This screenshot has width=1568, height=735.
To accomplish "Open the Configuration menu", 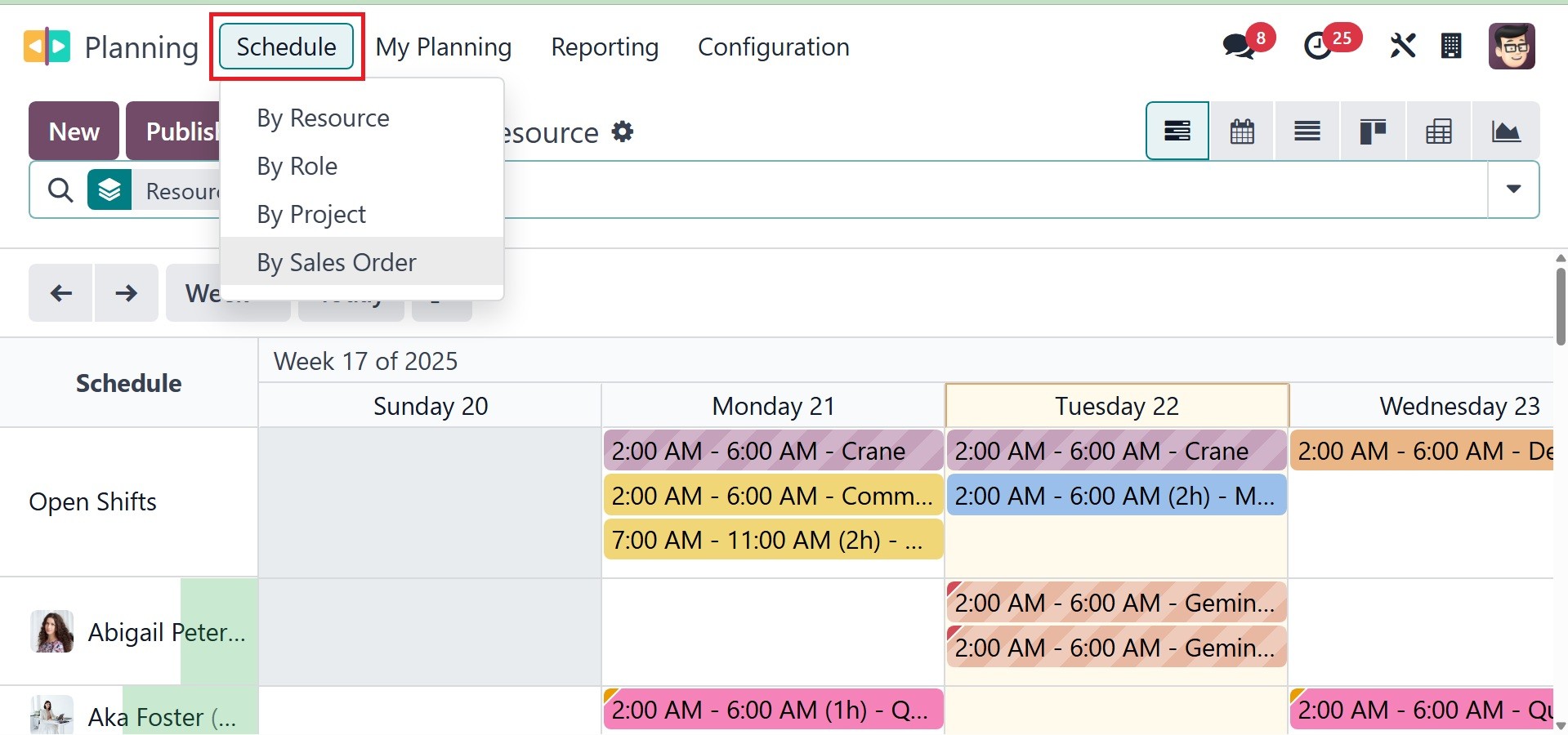I will [773, 47].
